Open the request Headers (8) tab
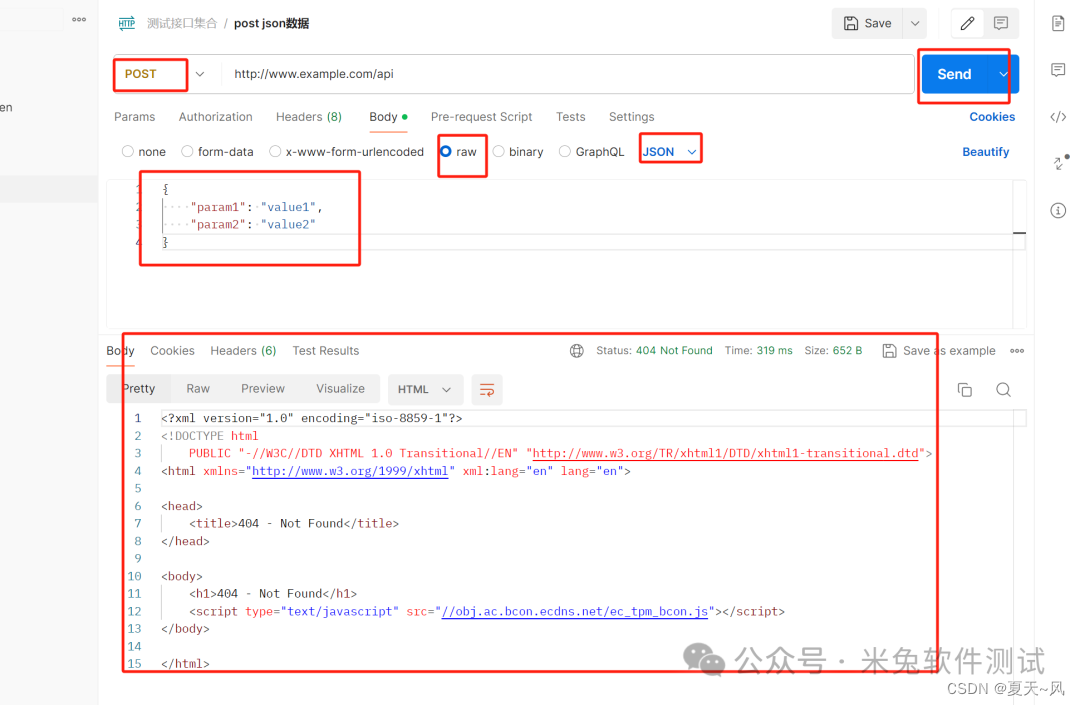 [x=309, y=117]
